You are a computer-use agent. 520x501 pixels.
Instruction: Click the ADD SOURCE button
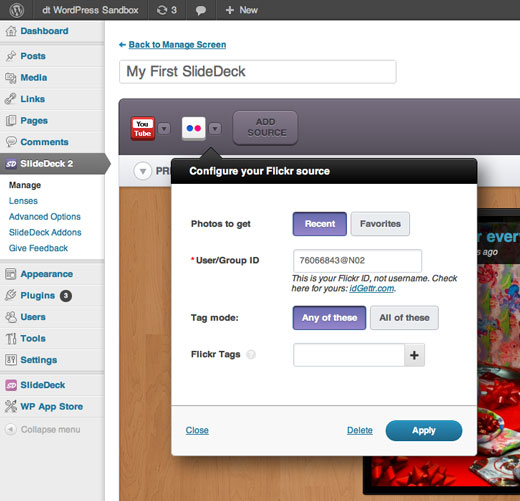click(265, 128)
